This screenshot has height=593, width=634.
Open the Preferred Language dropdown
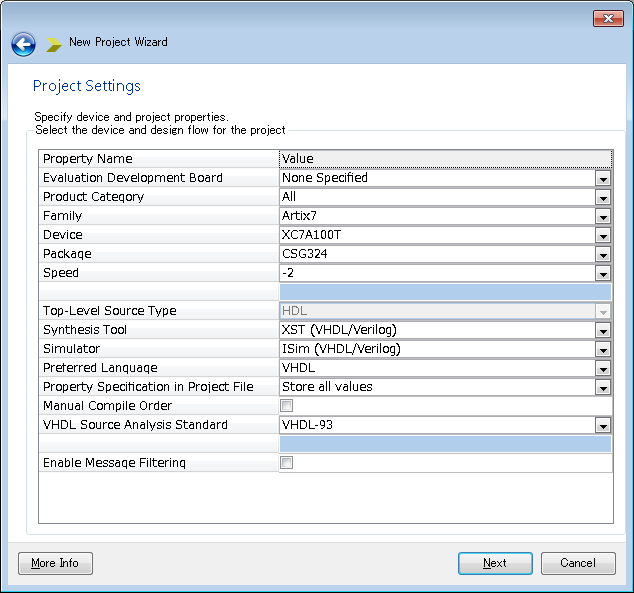(603, 368)
